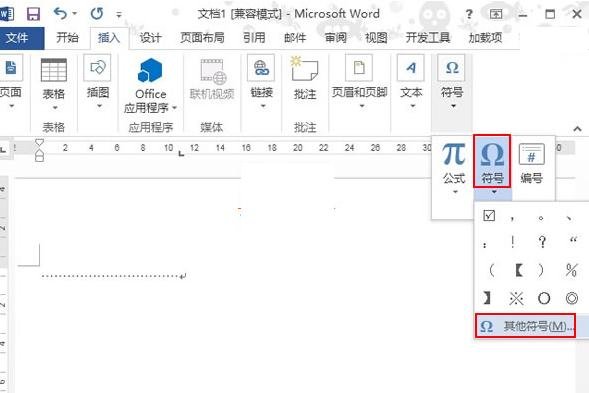Insert the left double quote symbol
Viewport: 589px width, 393px height.
(x=573, y=240)
